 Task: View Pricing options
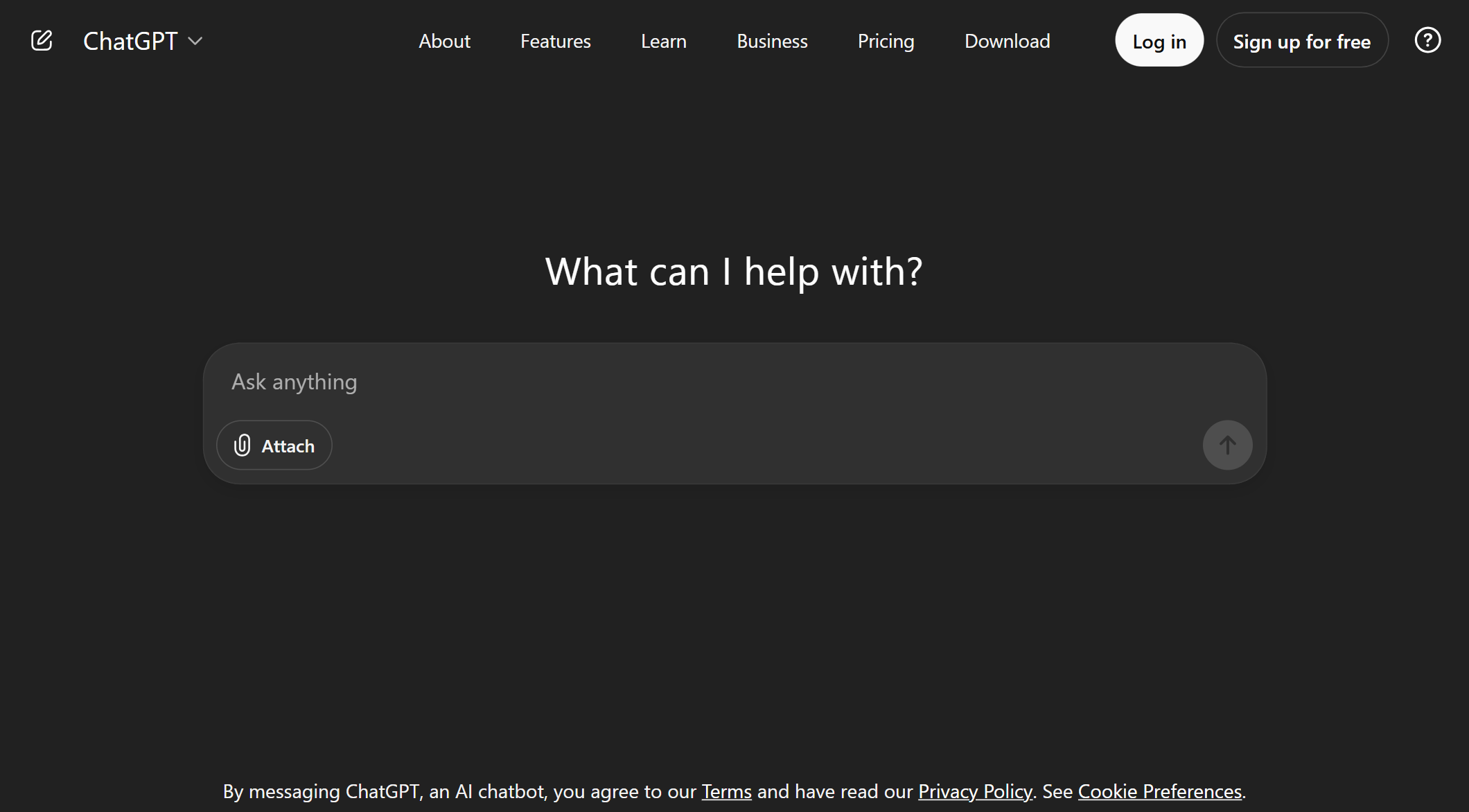tap(886, 41)
